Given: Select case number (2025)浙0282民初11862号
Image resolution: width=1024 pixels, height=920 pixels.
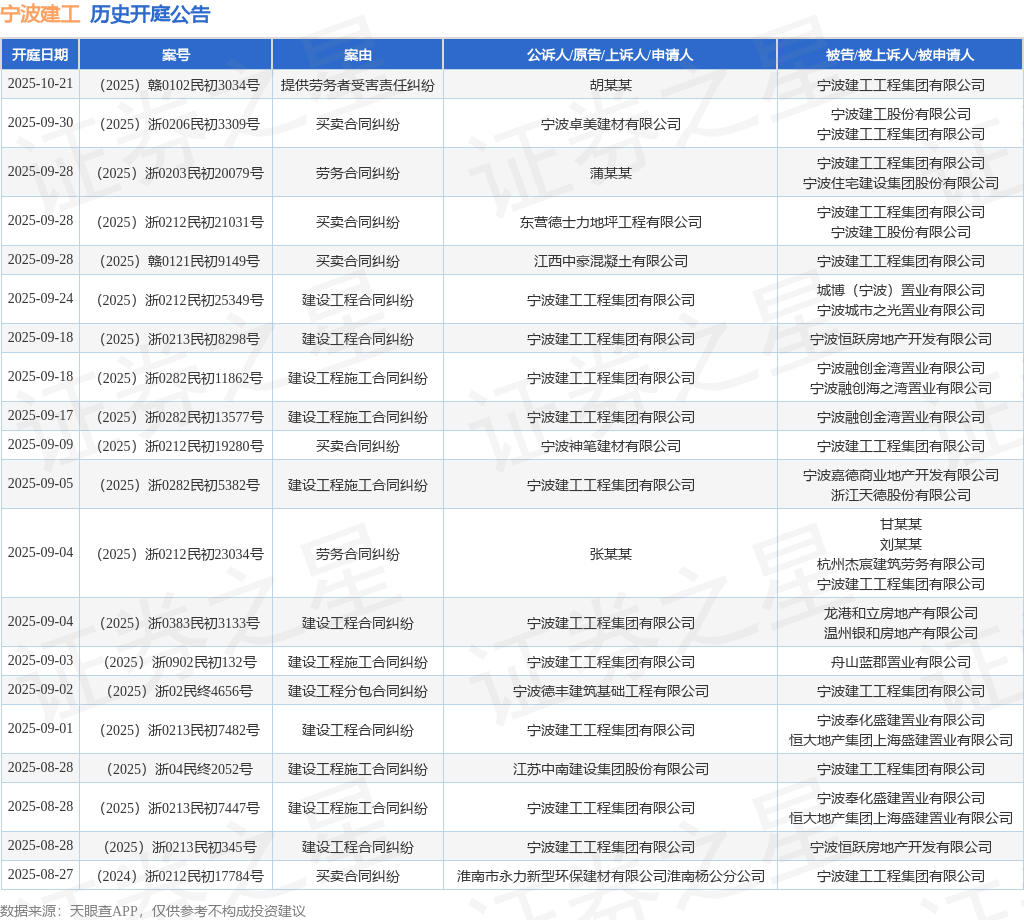Looking at the screenshot, I should [176, 378].
